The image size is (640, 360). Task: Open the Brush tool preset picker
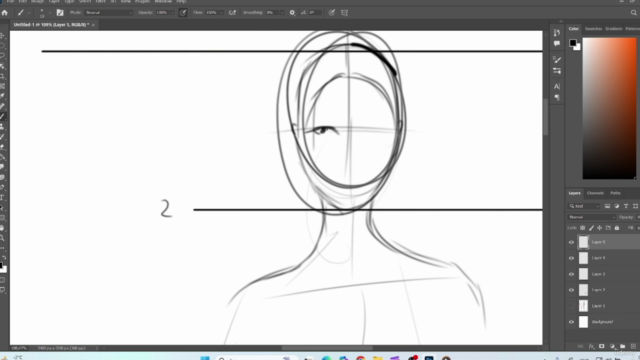click(23, 13)
